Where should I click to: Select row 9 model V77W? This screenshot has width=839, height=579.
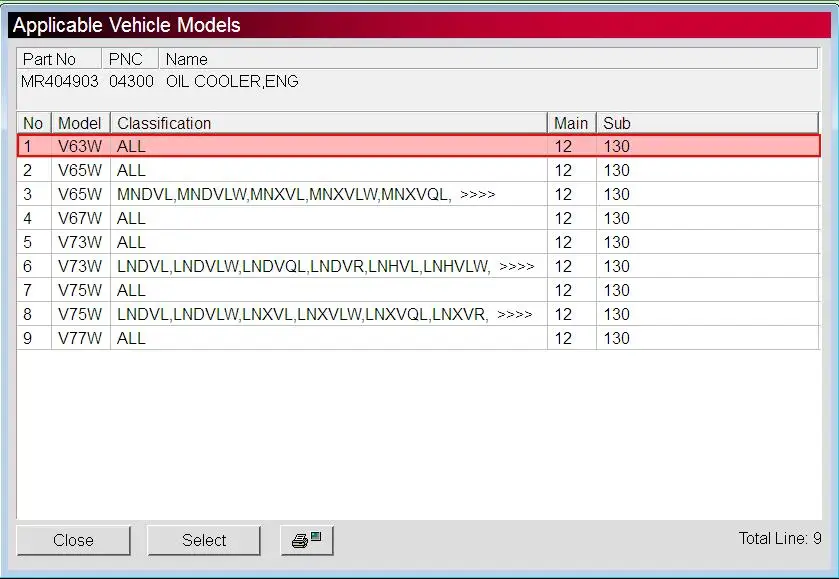[418, 338]
